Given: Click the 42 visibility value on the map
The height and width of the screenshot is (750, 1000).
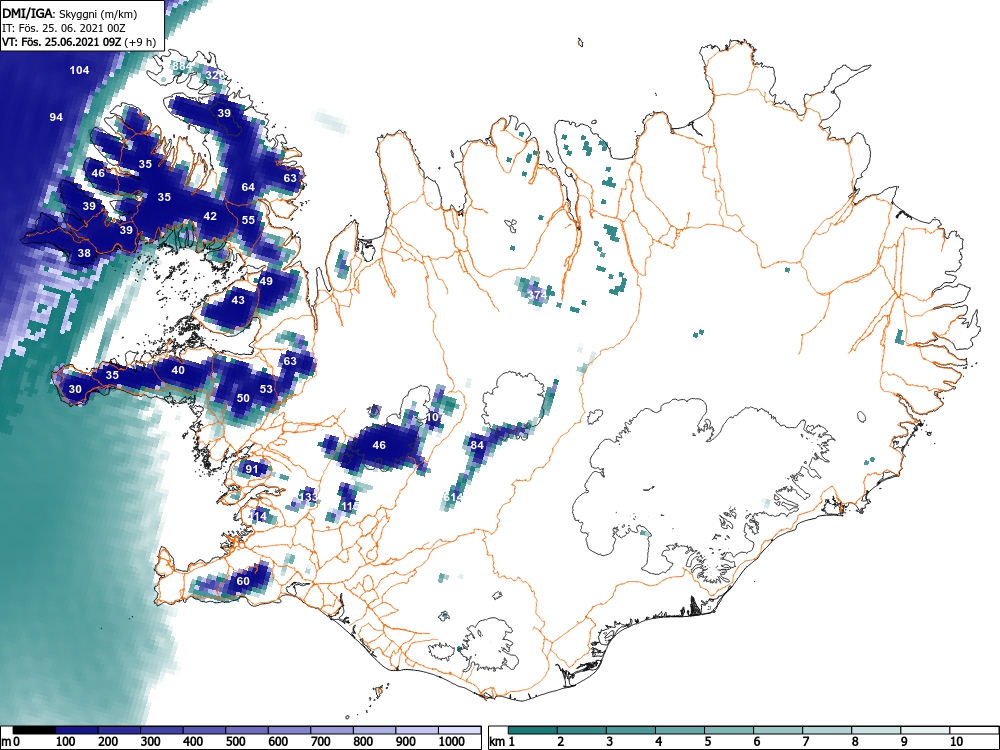Looking at the screenshot, I should [210, 216].
